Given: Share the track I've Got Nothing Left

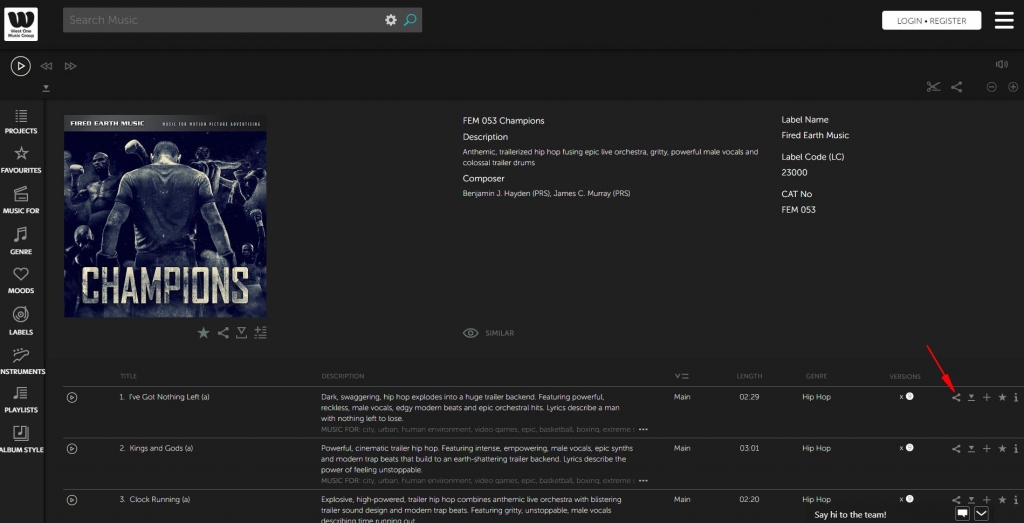Looking at the screenshot, I should 956,397.
